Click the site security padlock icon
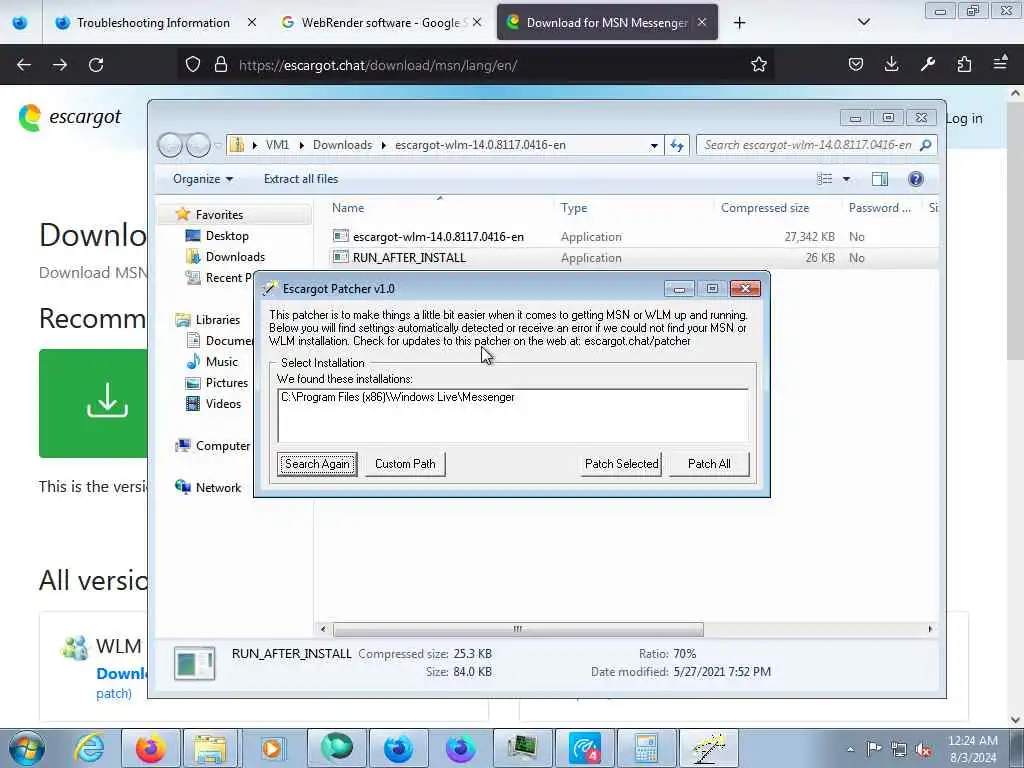 [x=221, y=65]
